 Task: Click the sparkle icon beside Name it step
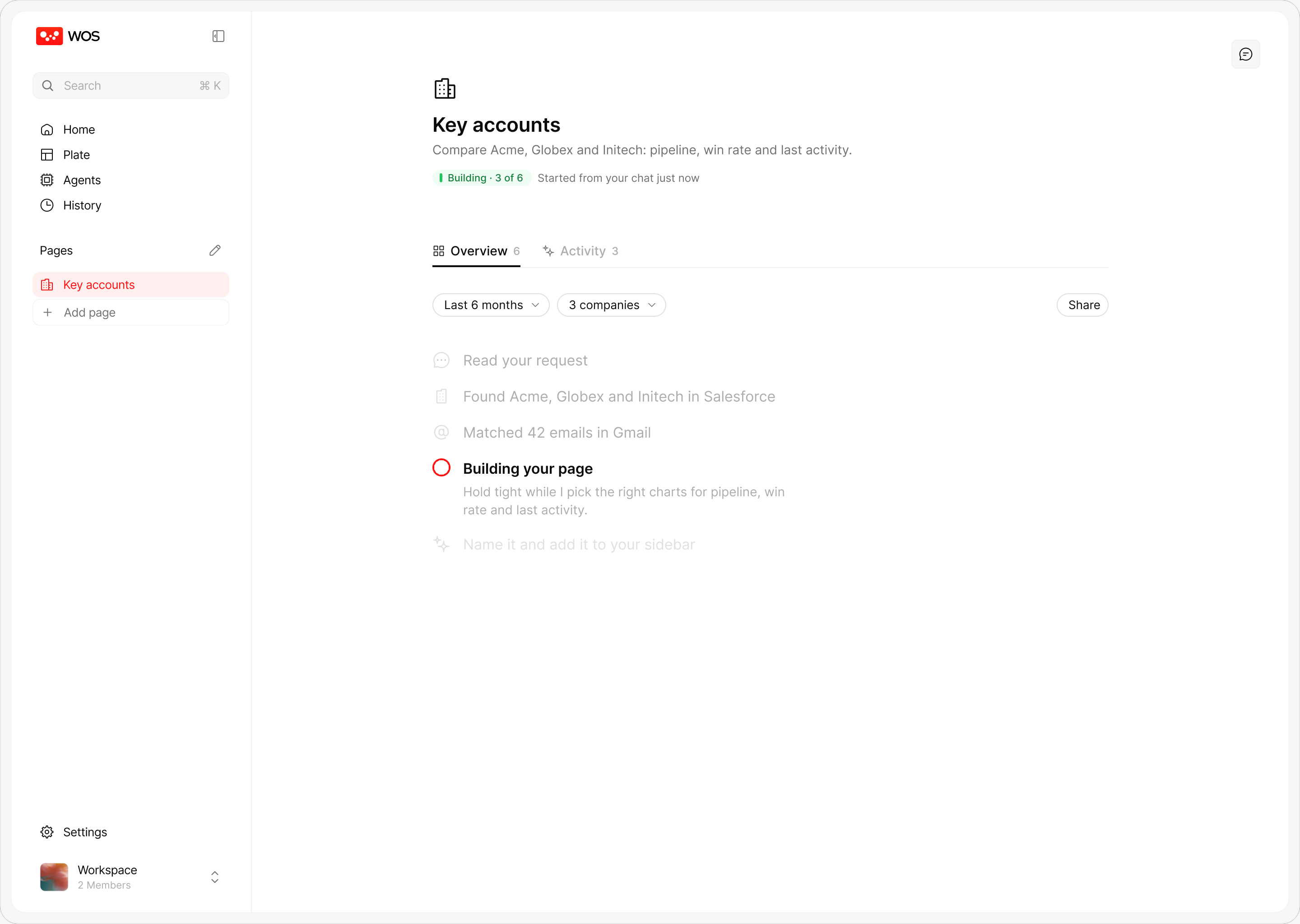coord(441,544)
